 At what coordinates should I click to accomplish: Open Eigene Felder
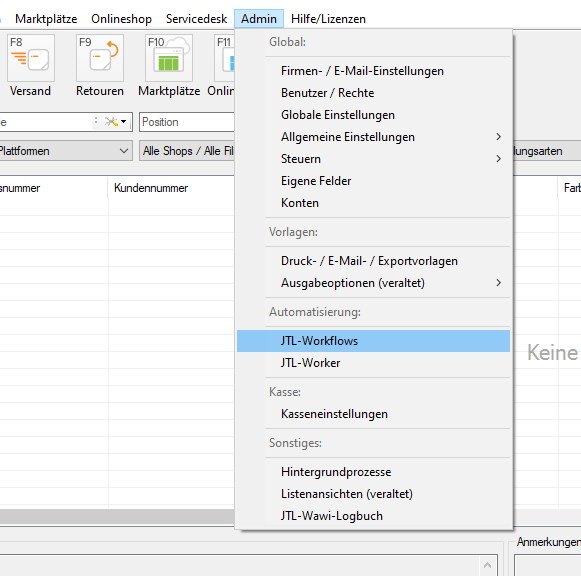(x=374, y=181)
